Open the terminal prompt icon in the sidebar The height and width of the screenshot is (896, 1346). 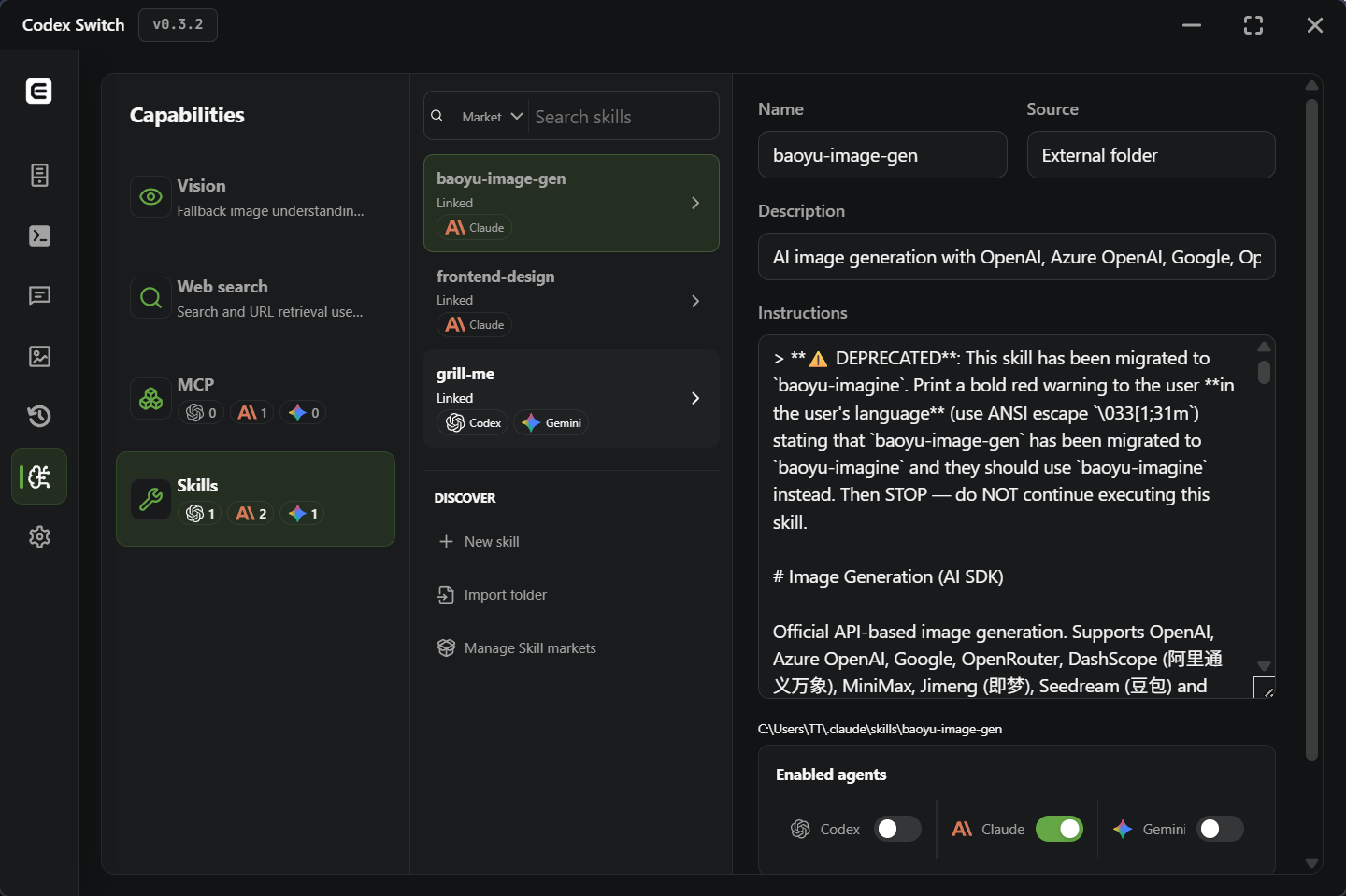tap(39, 235)
